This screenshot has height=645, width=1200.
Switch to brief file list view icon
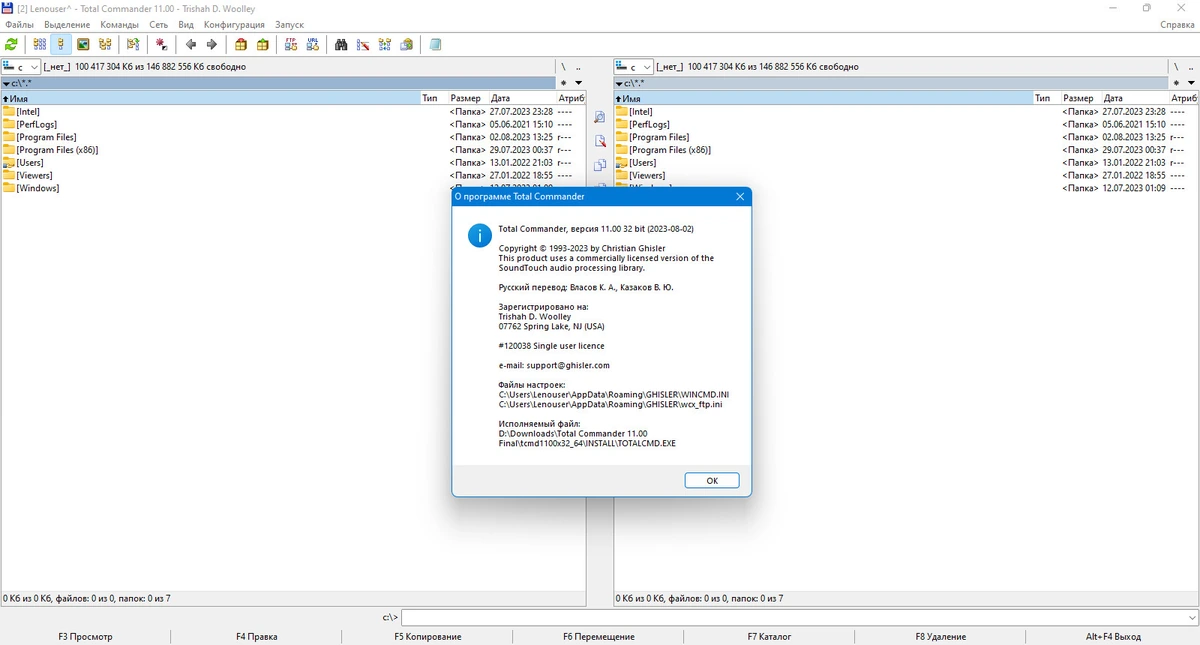pos(39,44)
